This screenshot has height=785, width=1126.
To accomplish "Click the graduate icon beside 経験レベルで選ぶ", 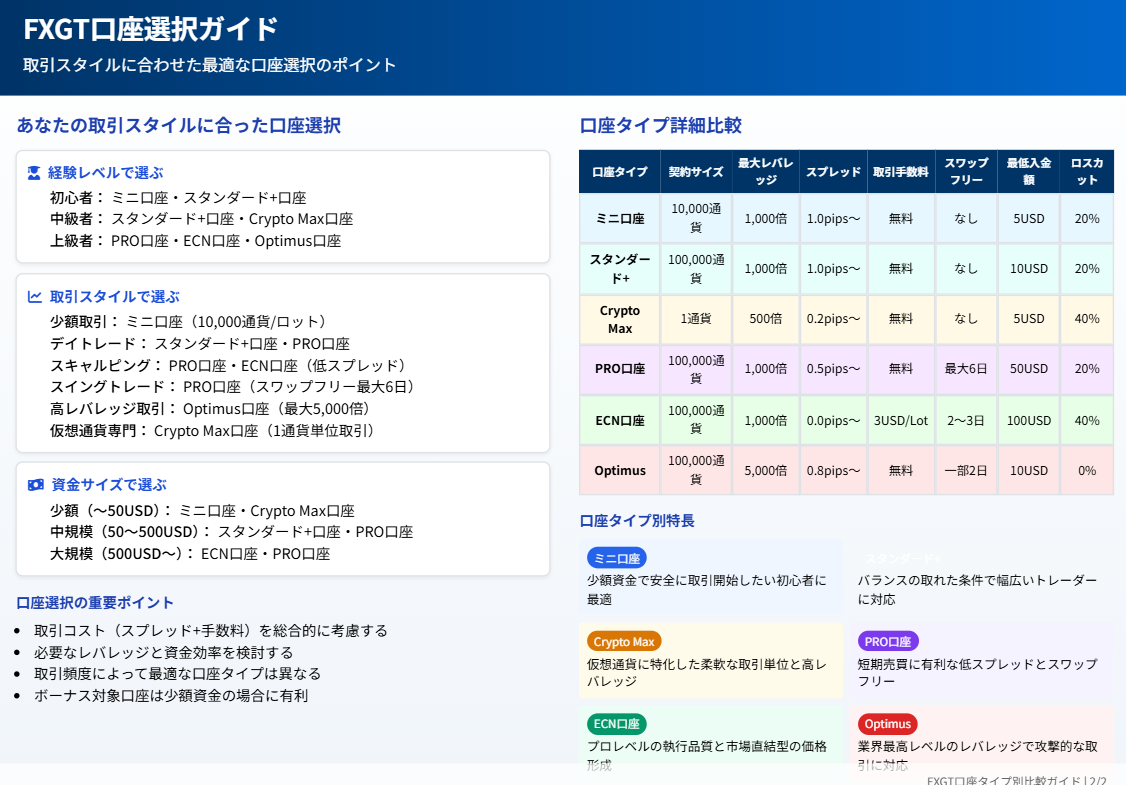I will pyautogui.click(x=34, y=173).
